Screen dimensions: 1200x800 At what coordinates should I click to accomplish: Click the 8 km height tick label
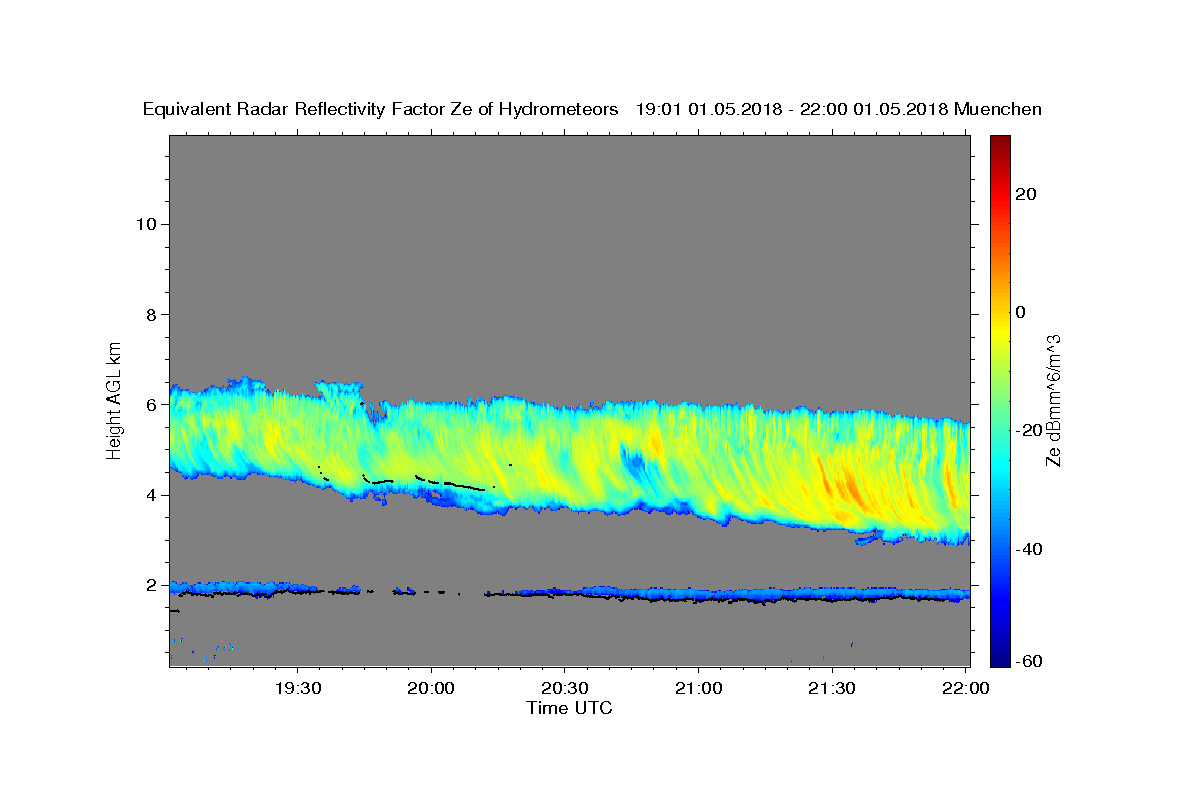(150, 314)
